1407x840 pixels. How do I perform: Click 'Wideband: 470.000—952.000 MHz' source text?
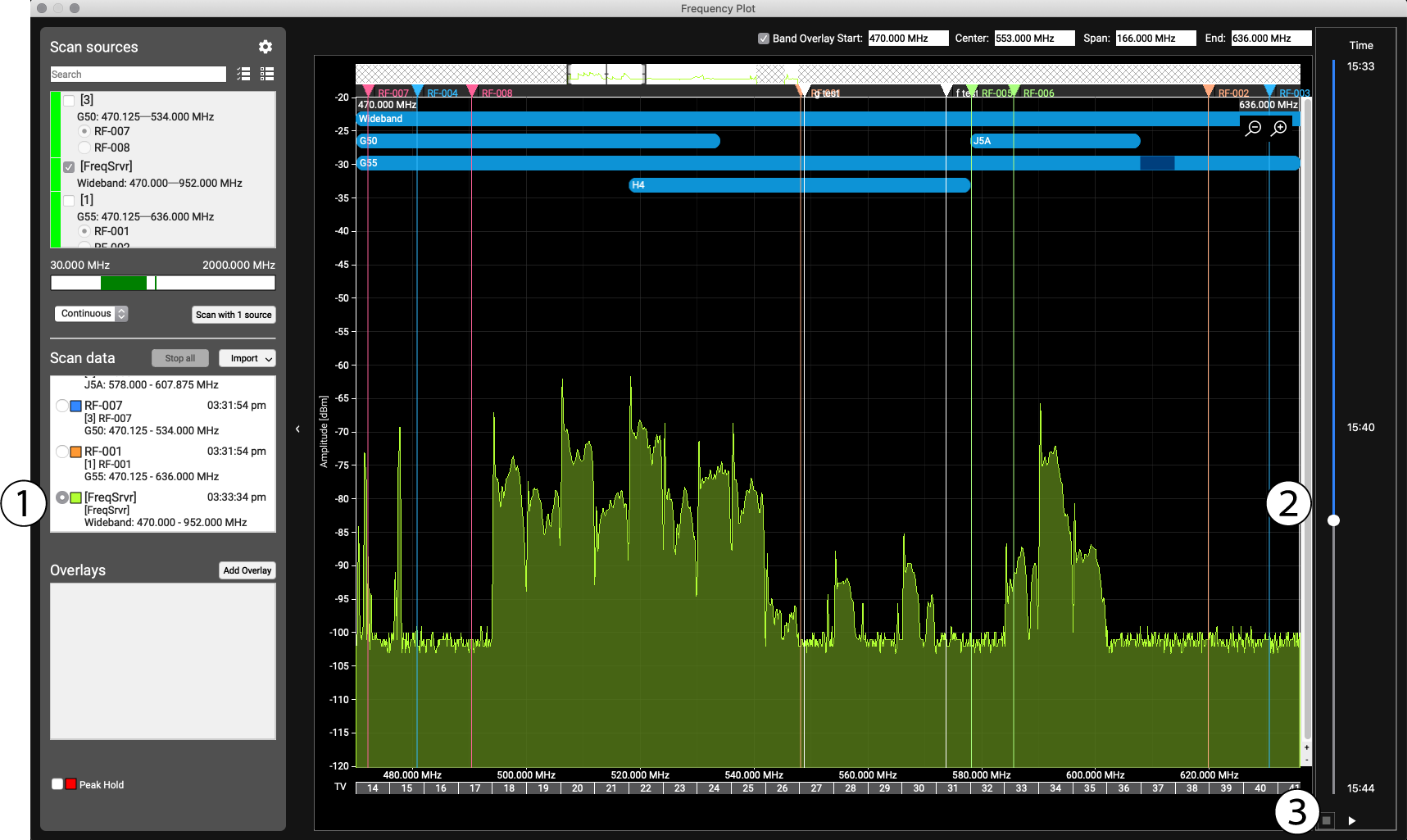pyautogui.click(x=160, y=183)
